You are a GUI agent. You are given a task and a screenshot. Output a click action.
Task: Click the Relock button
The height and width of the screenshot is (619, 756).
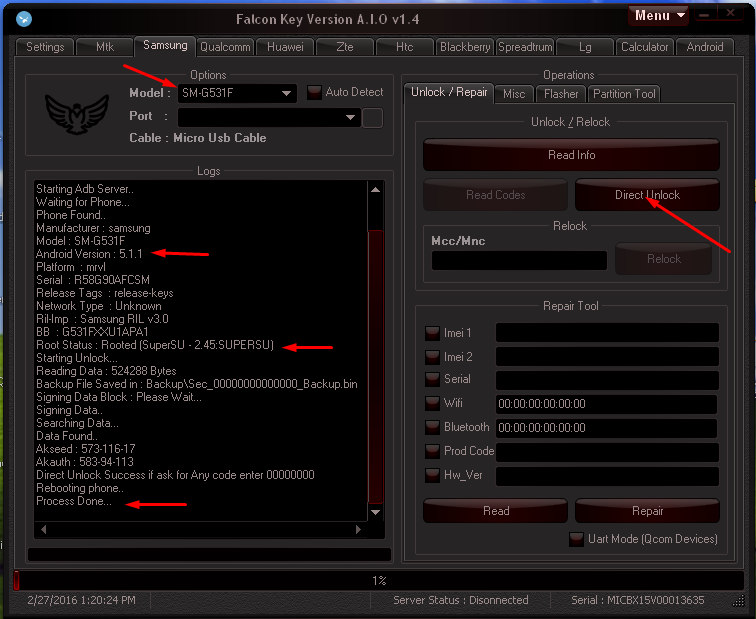tap(663, 259)
